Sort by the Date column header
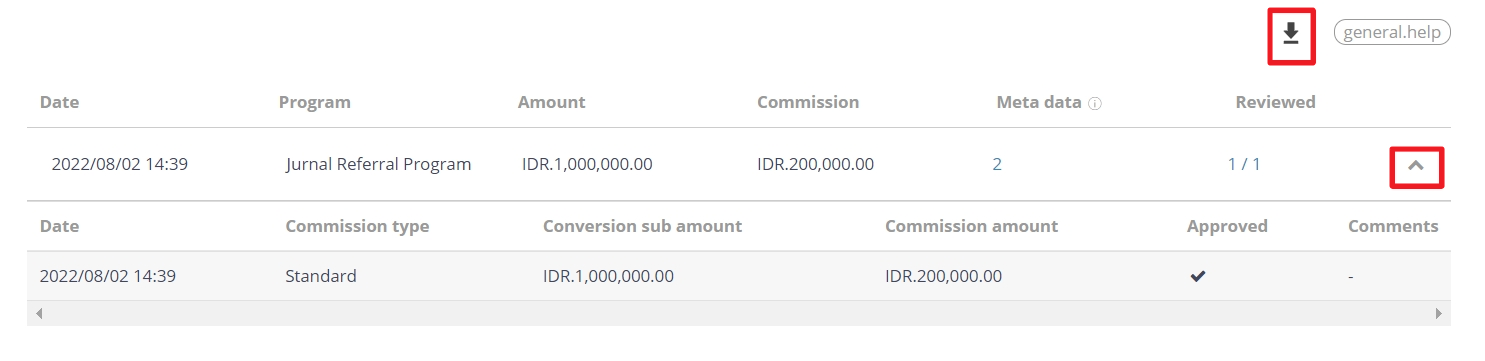 (59, 102)
